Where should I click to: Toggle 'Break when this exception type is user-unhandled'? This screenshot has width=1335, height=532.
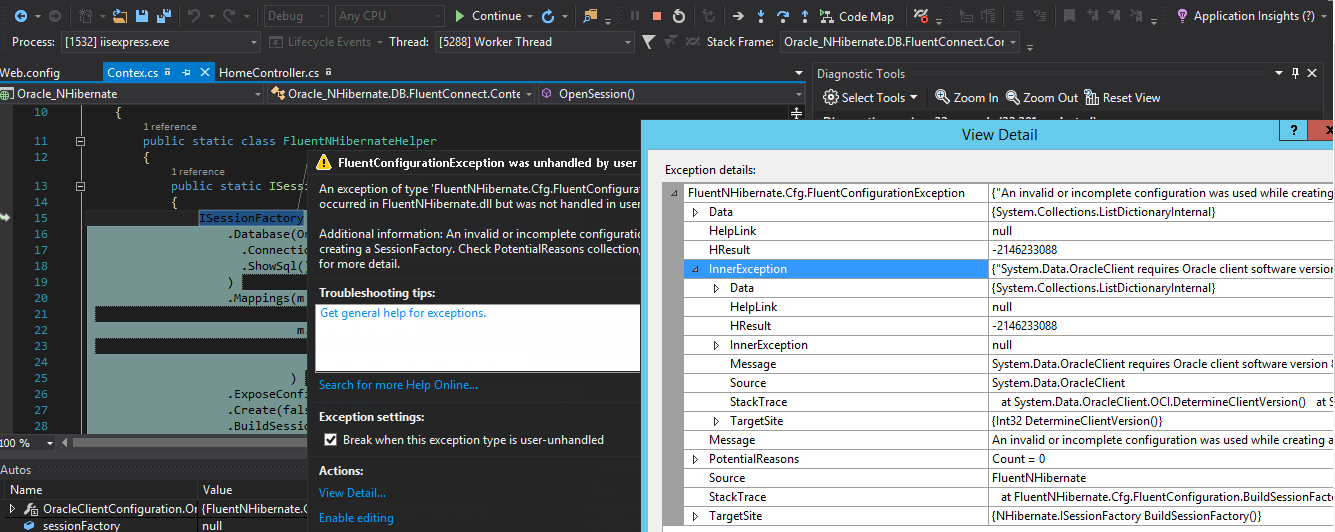pos(331,440)
